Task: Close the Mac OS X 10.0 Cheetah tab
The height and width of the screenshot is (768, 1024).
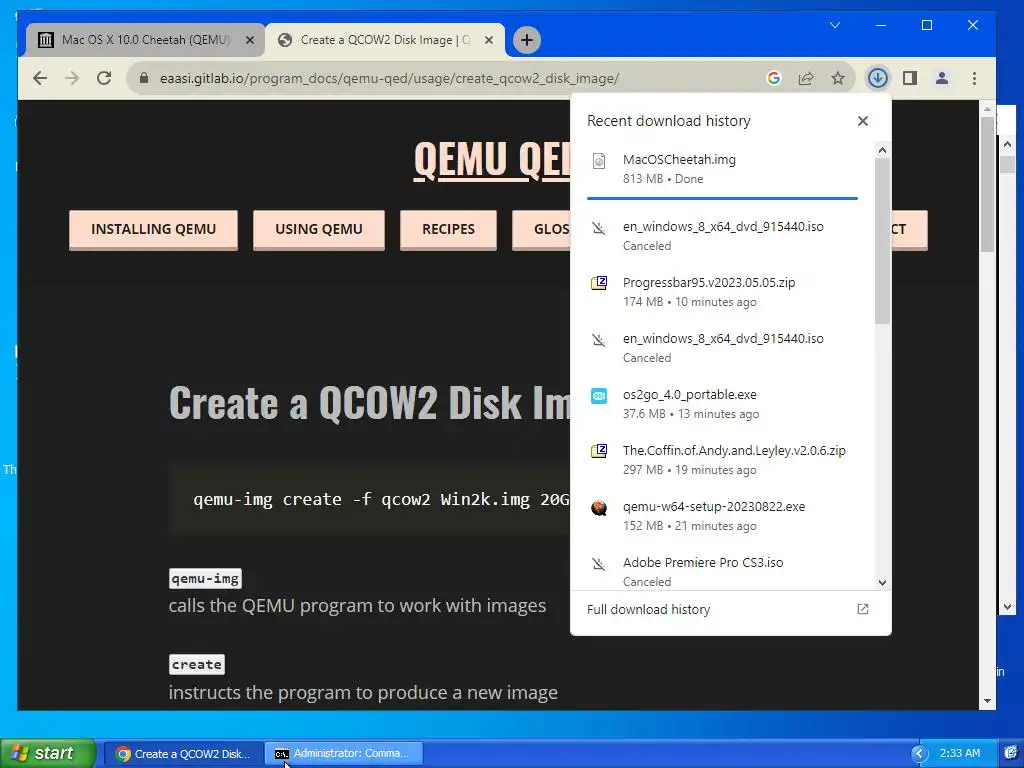Action: tap(249, 40)
